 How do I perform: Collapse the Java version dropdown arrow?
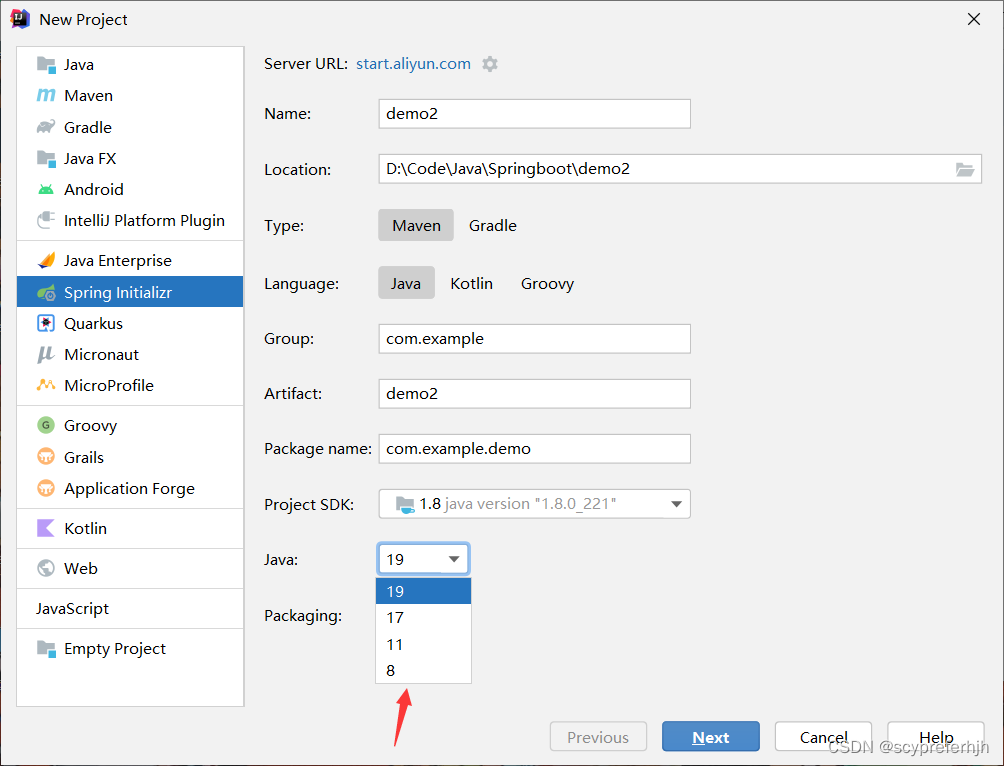453,559
